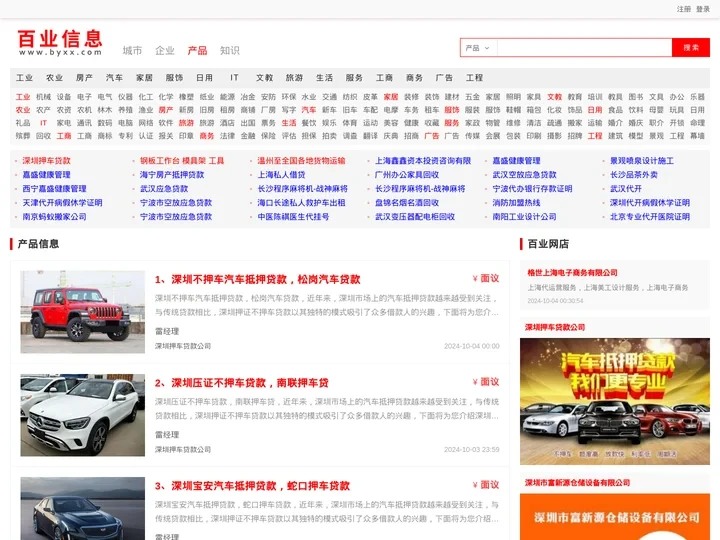Open the 上海鑫鑫资本投资咨询有限 link
The height and width of the screenshot is (540, 720).
(x=423, y=161)
